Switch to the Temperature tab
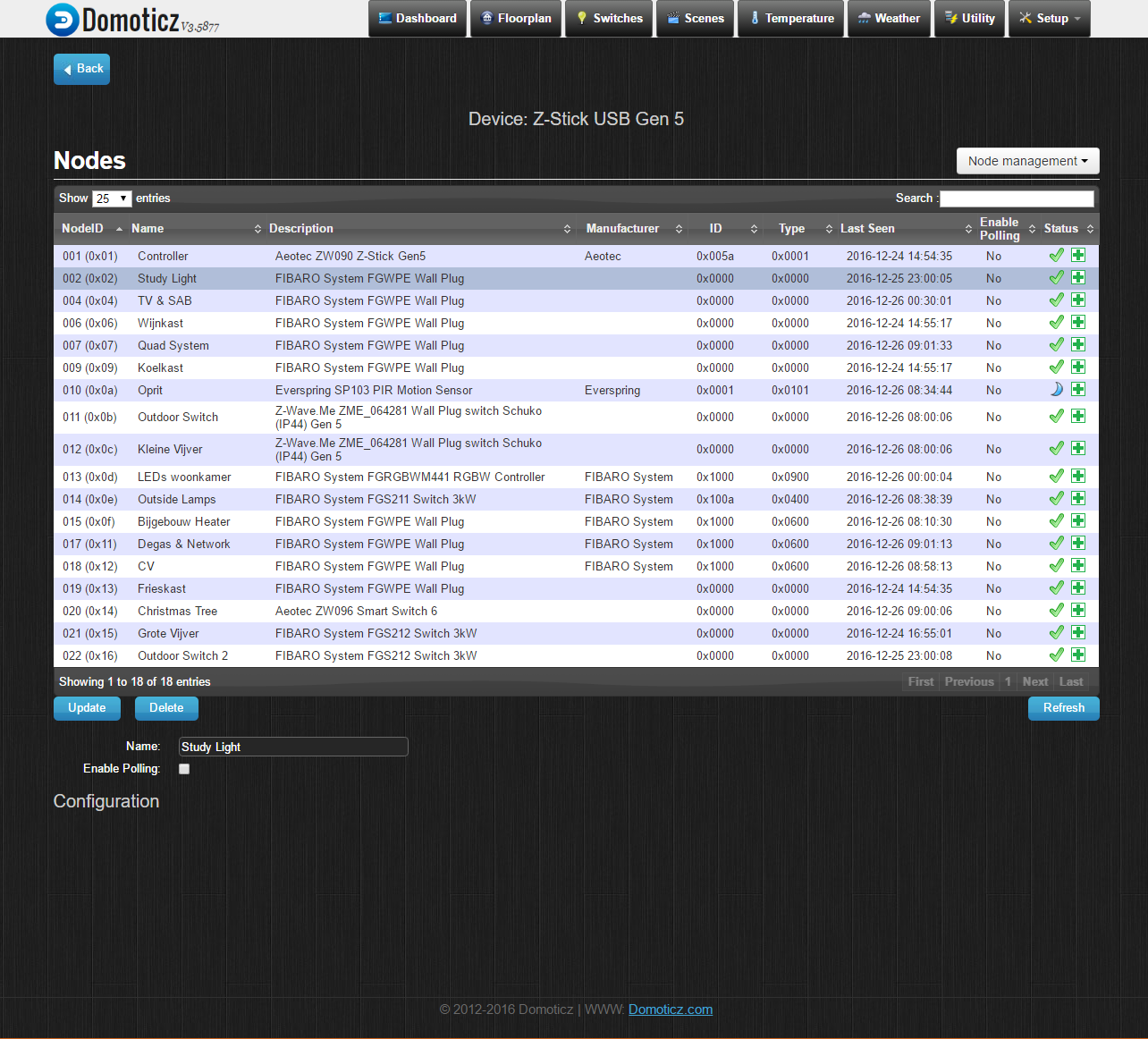The width and height of the screenshot is (1148, 1039). tap(790, 18)
